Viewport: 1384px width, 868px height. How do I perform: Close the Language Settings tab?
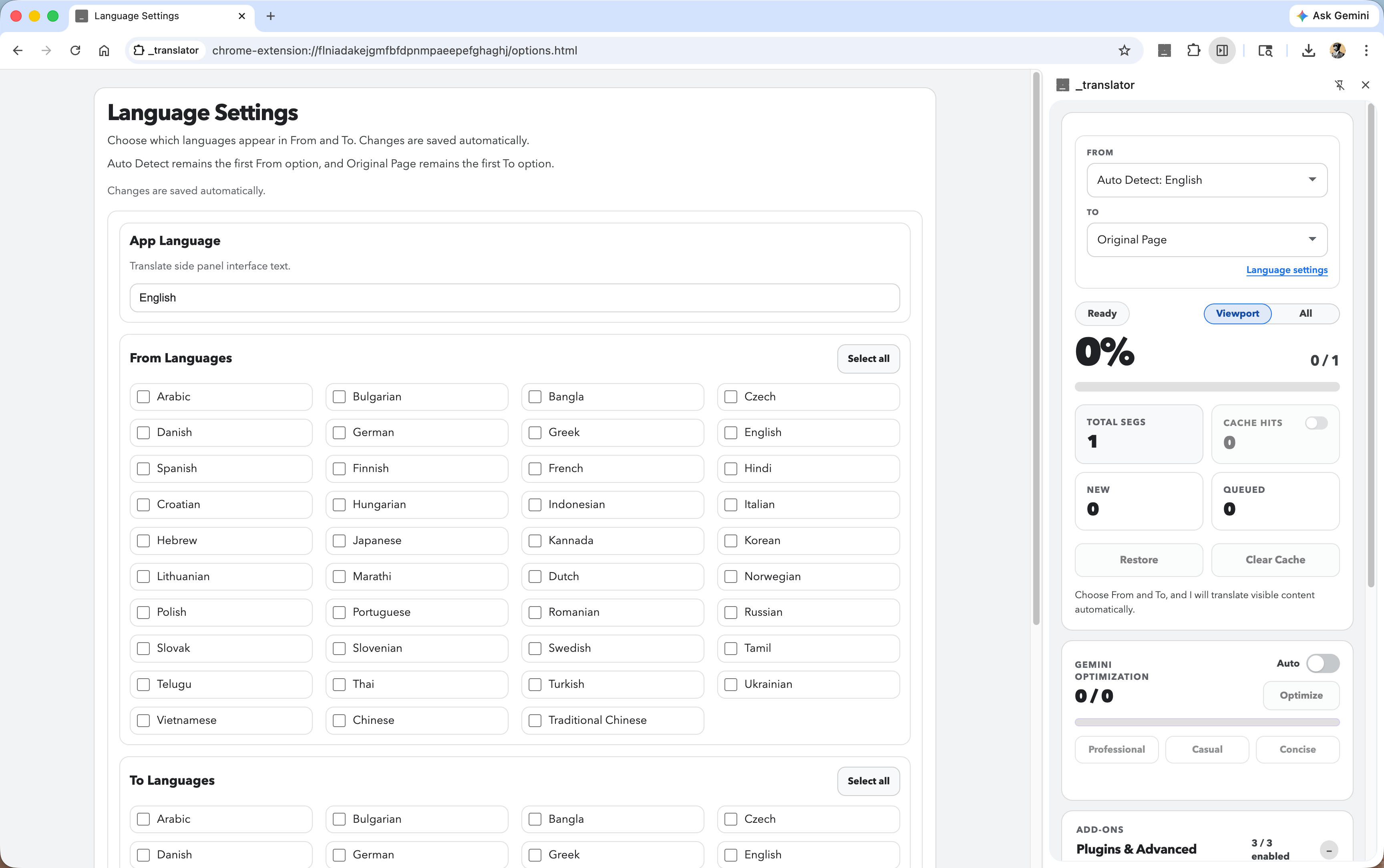tap(241, 16)
